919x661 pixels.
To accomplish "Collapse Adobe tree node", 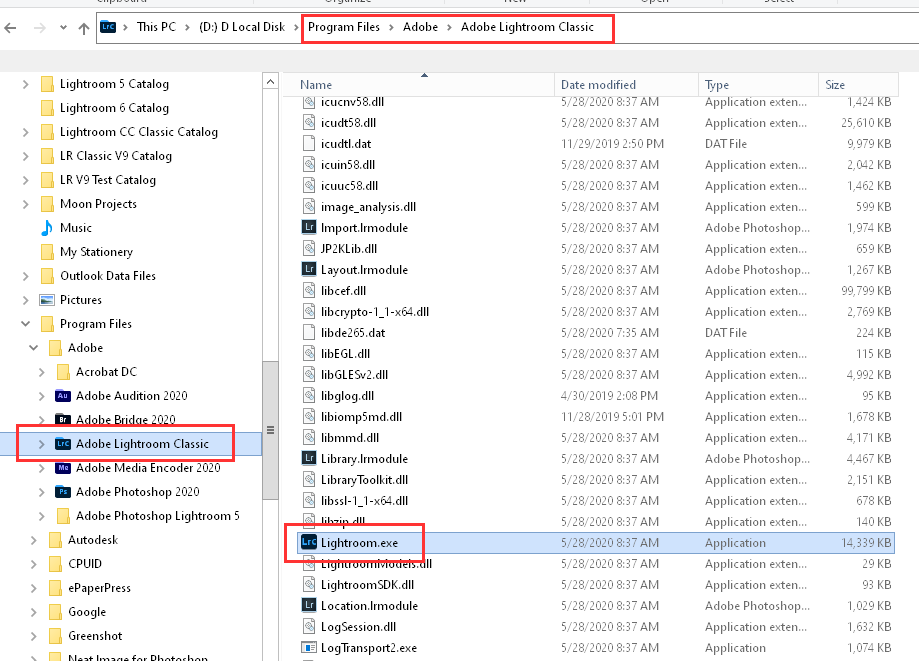I will [33, 348].
